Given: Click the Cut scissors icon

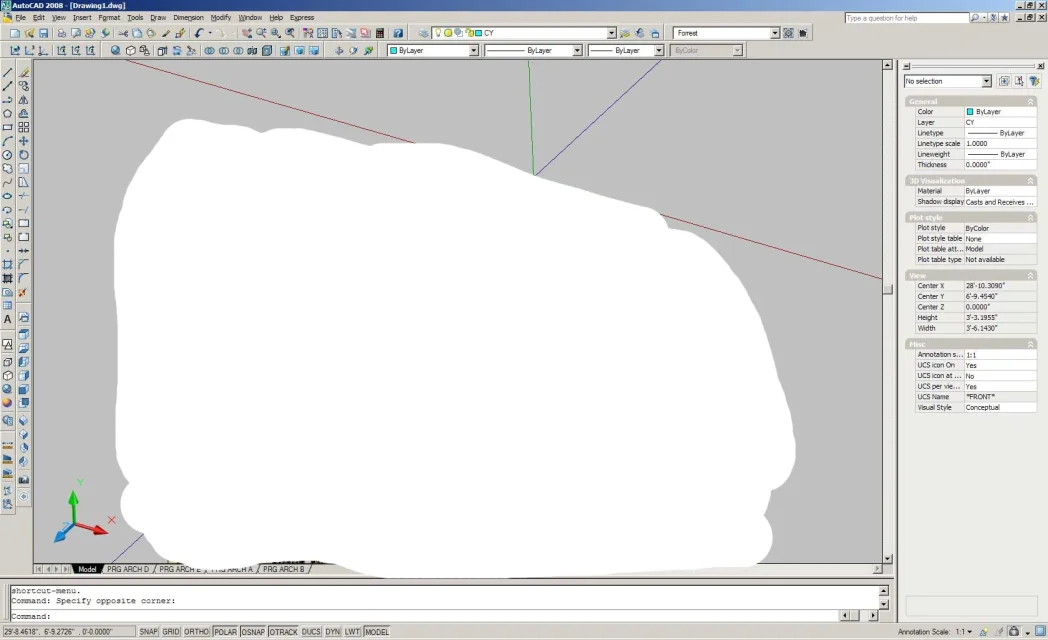Looking at the screenshot, I should click(123, 33).
